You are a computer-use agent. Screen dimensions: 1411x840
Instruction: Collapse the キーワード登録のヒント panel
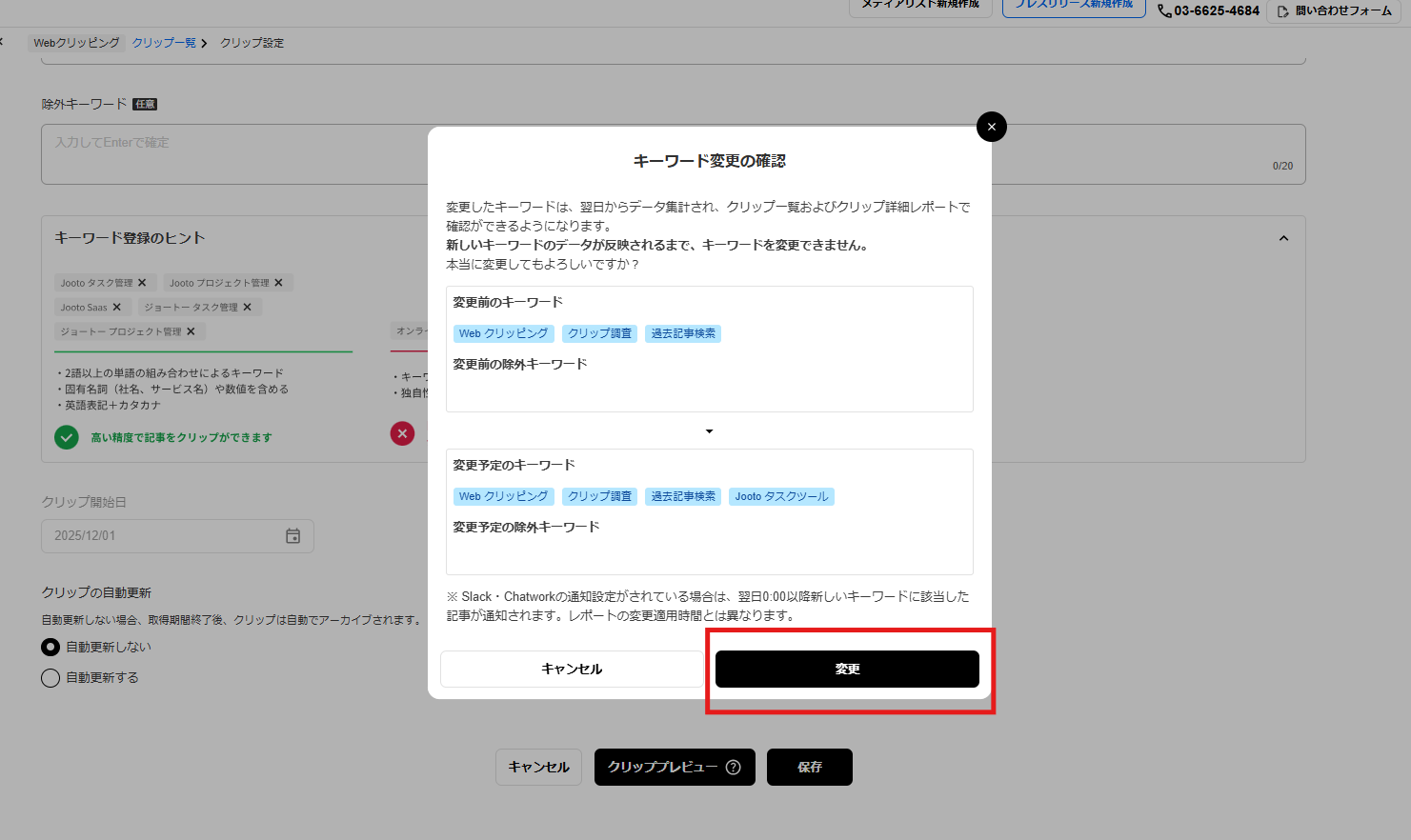point(1283,237)
